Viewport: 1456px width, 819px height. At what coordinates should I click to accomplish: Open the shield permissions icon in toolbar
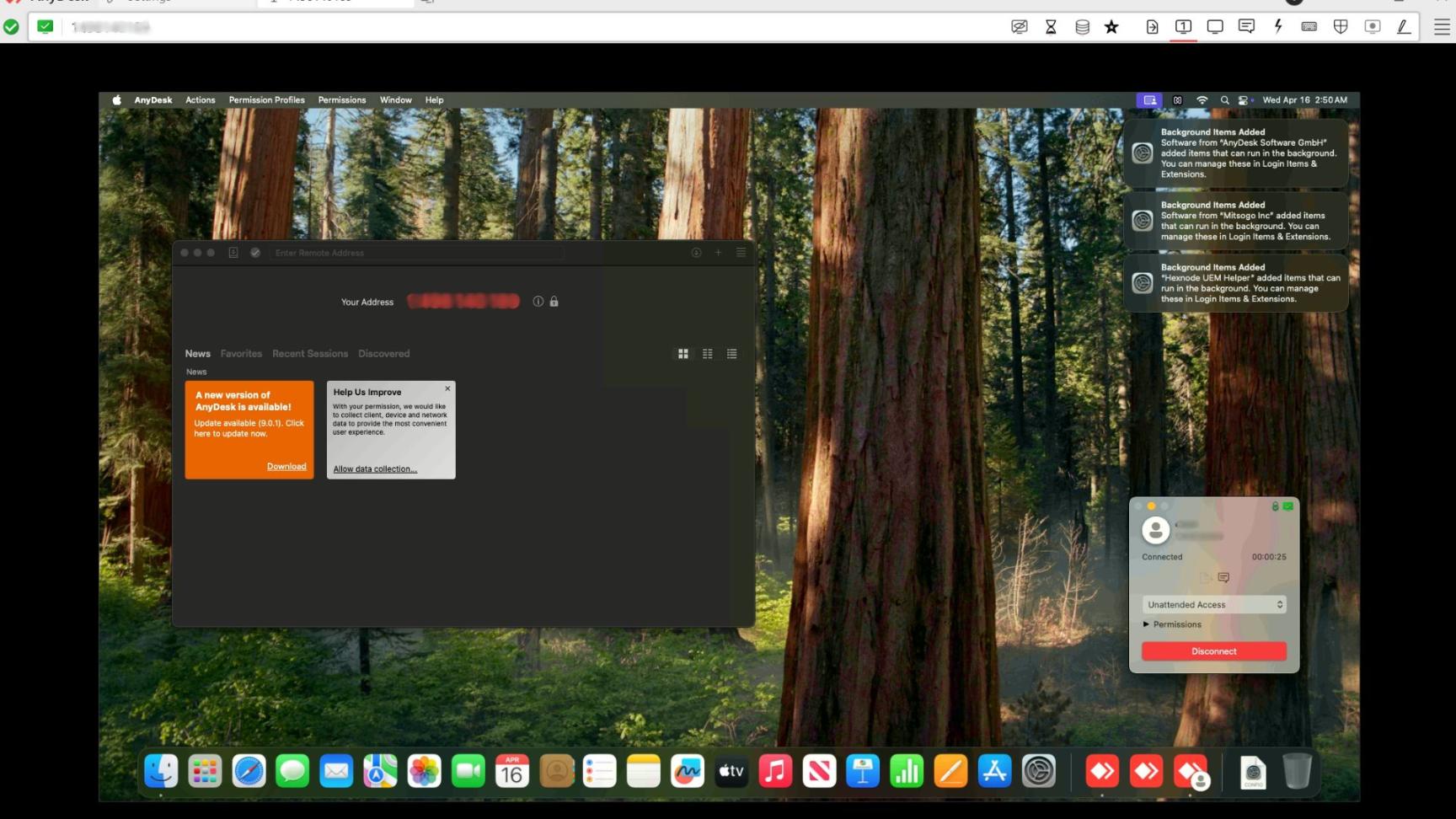(1341, 27)
